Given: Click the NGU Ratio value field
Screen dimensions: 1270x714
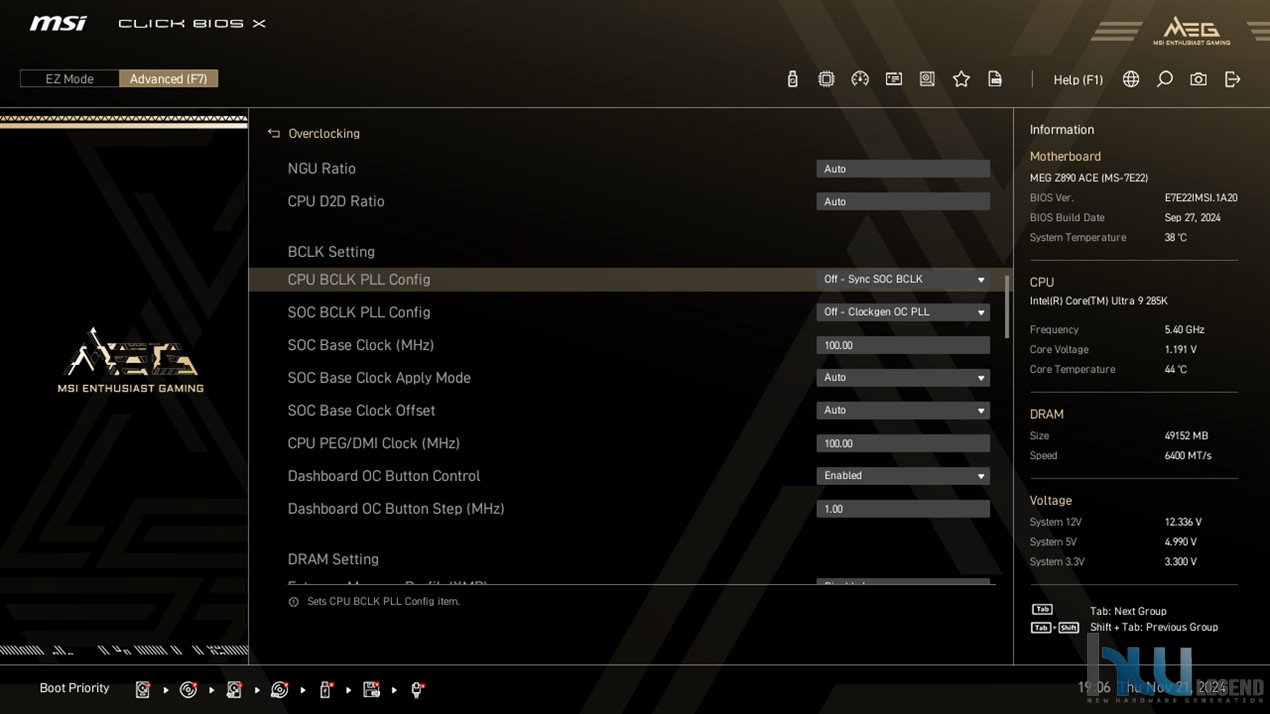Looking at the screenshot, I should click(903, 169).
